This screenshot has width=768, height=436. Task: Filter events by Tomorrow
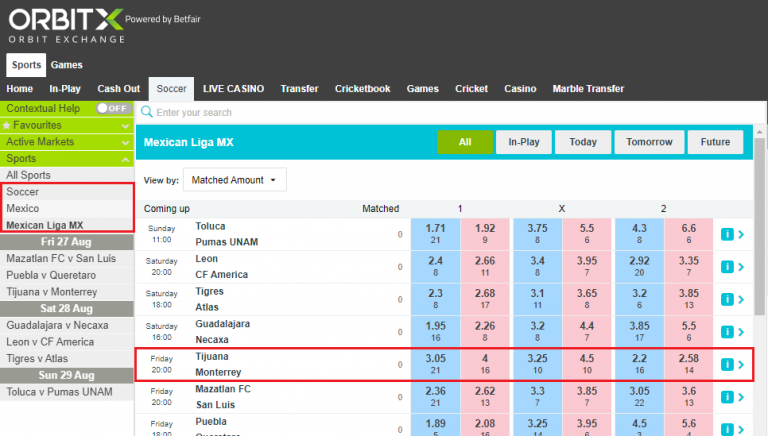(649, 142)
